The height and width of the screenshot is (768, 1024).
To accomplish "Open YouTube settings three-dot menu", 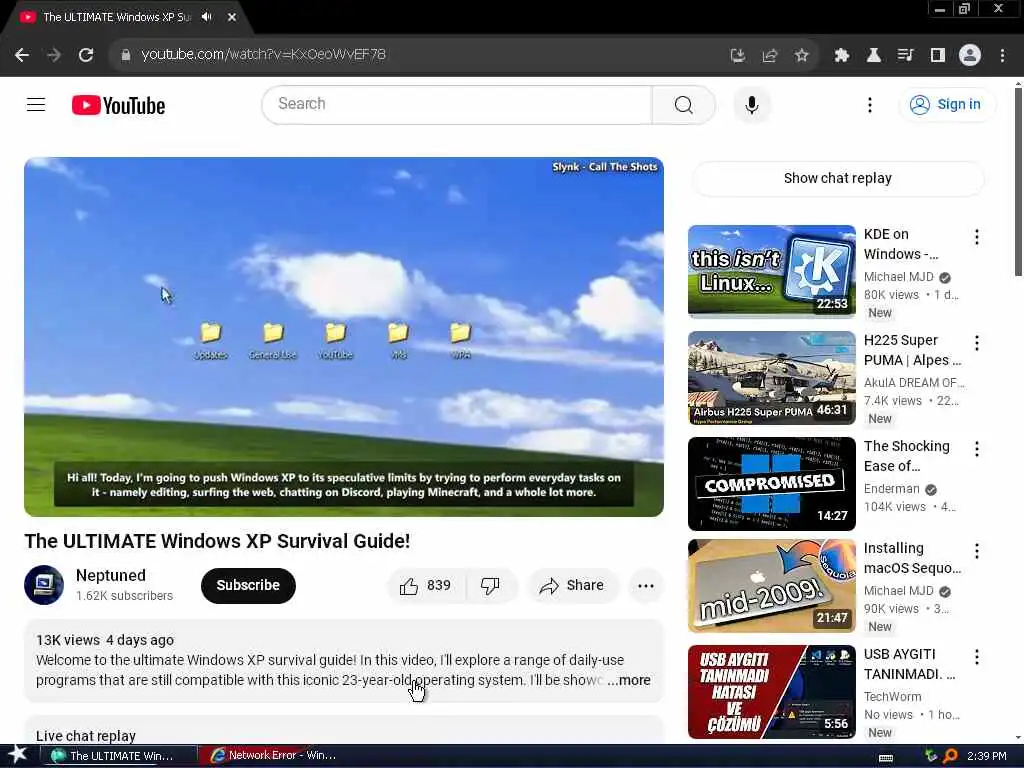I will pos(869,105).
